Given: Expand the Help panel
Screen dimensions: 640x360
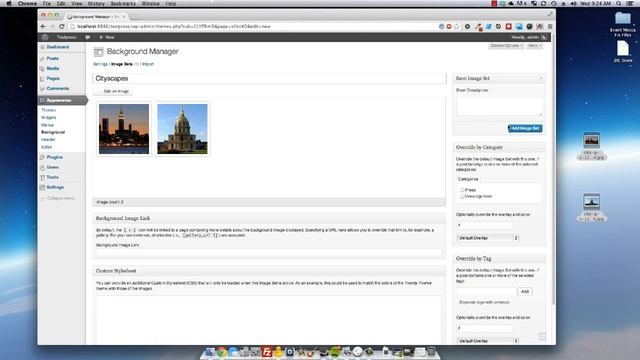Looking at the screenshot, I should (534, 46).
